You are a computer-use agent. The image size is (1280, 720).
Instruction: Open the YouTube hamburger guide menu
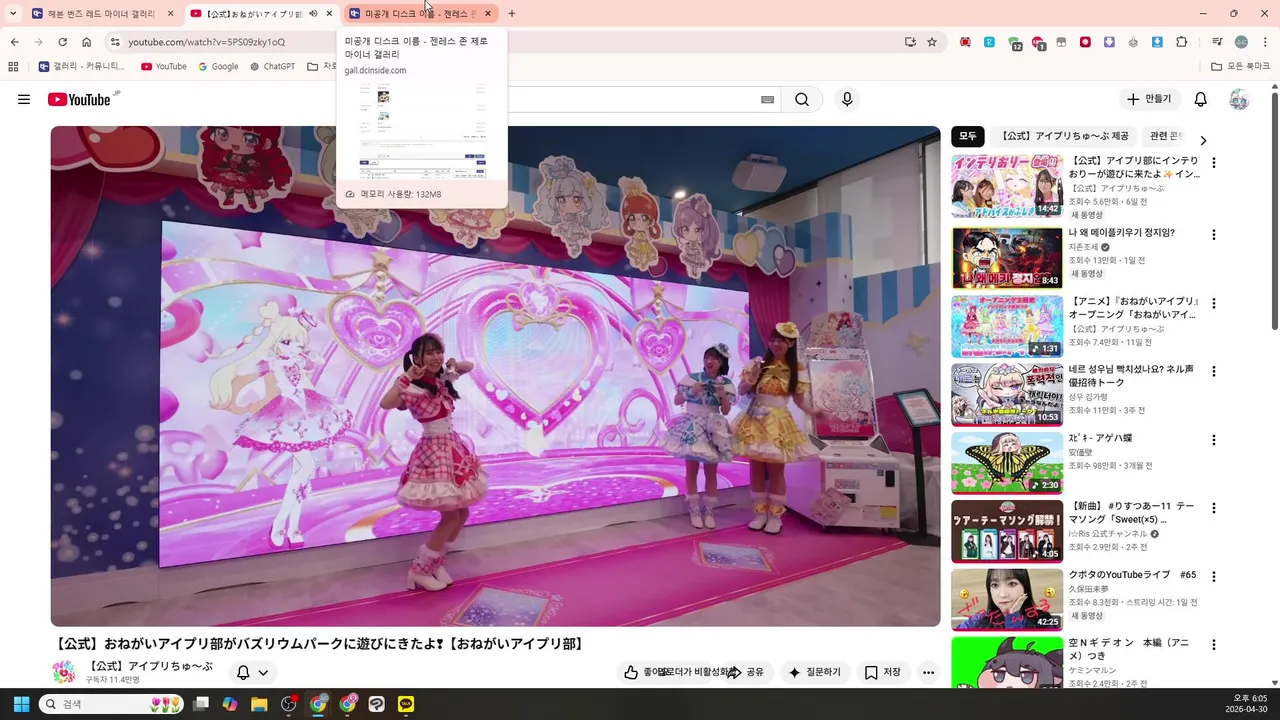(24, 99)
